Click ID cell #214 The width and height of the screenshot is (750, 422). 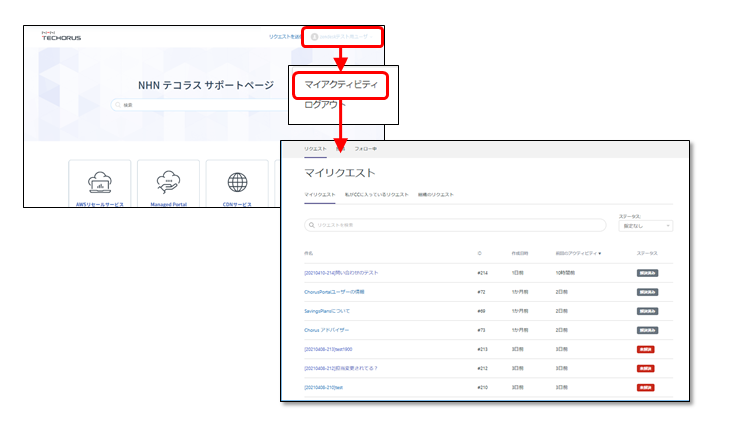click(x=482, y=273)
